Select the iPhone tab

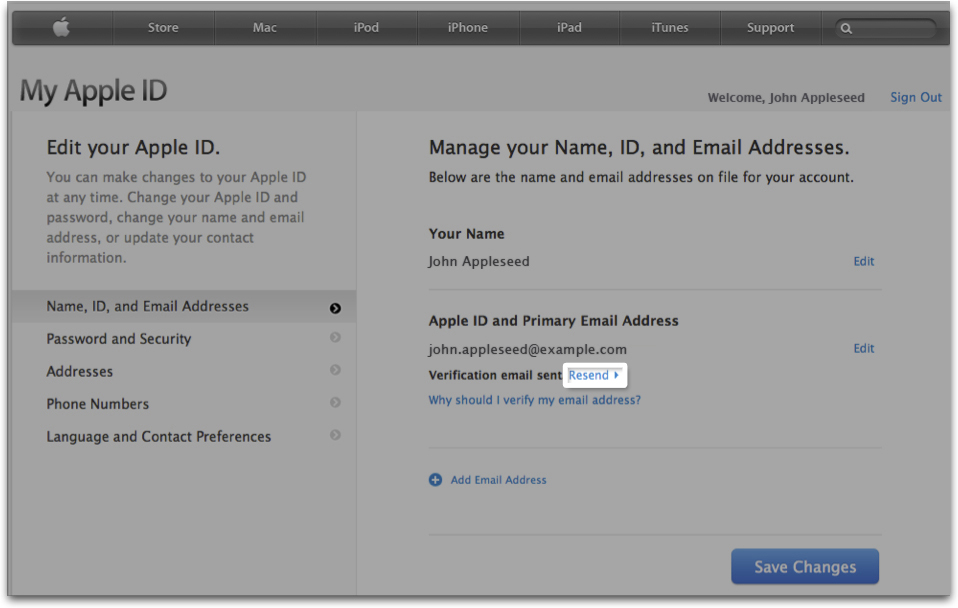[x=468, y=27]
